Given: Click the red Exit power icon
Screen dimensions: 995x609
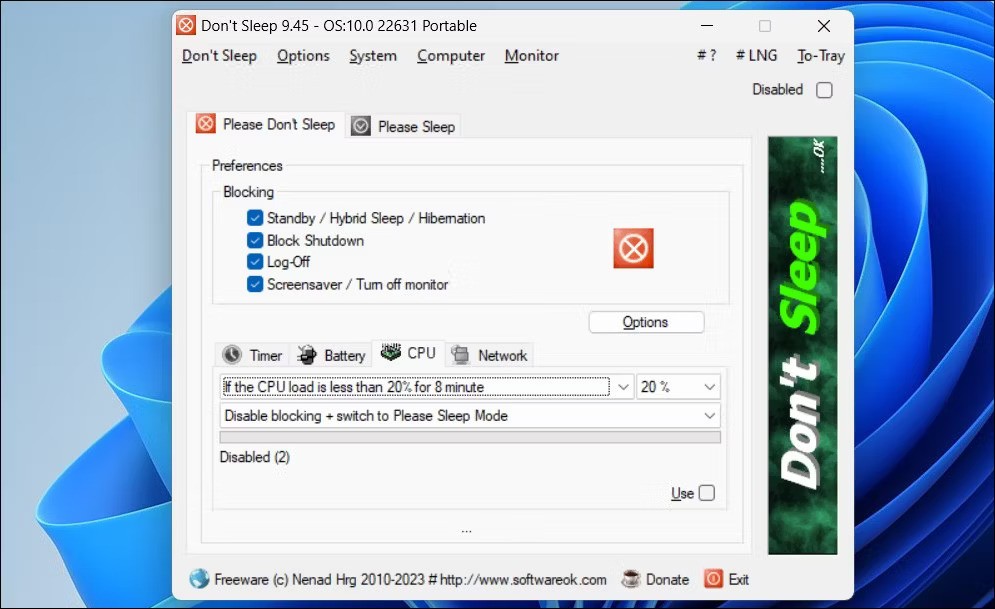Looking at the screenshot, I should point(713,579).
